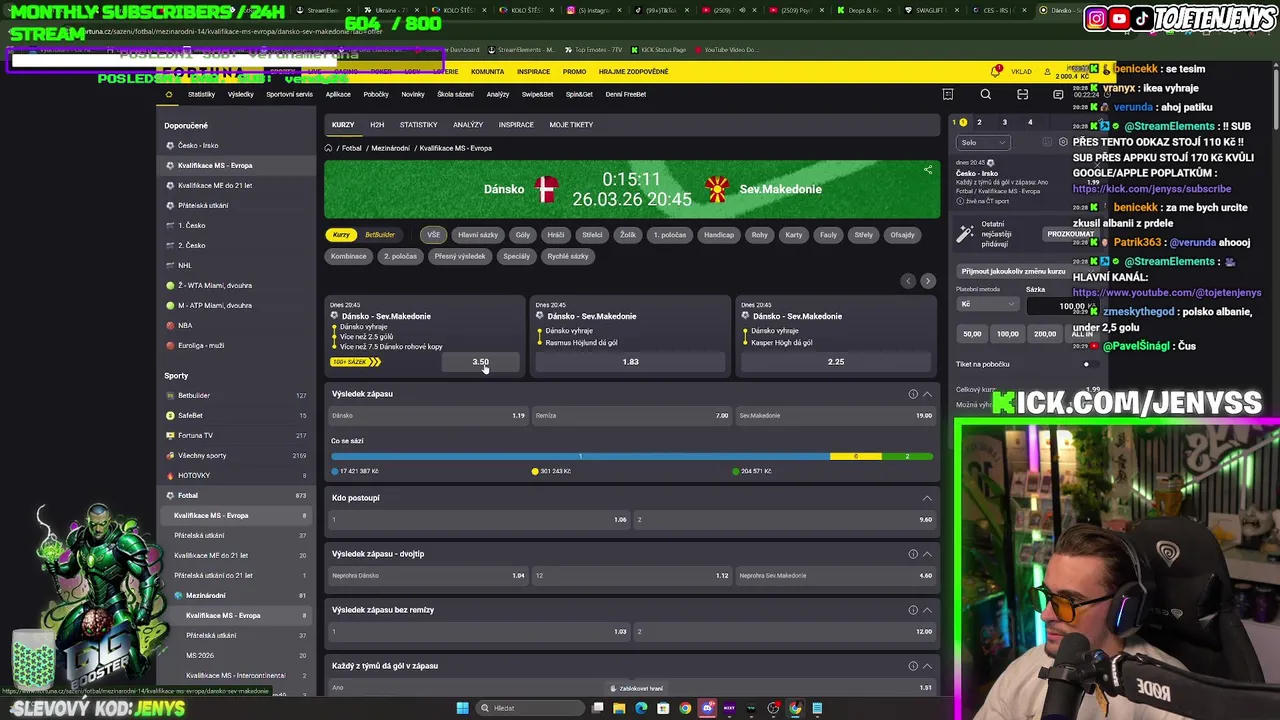Switch to H2H tab
1280x720 pixels.
point(377,125)
